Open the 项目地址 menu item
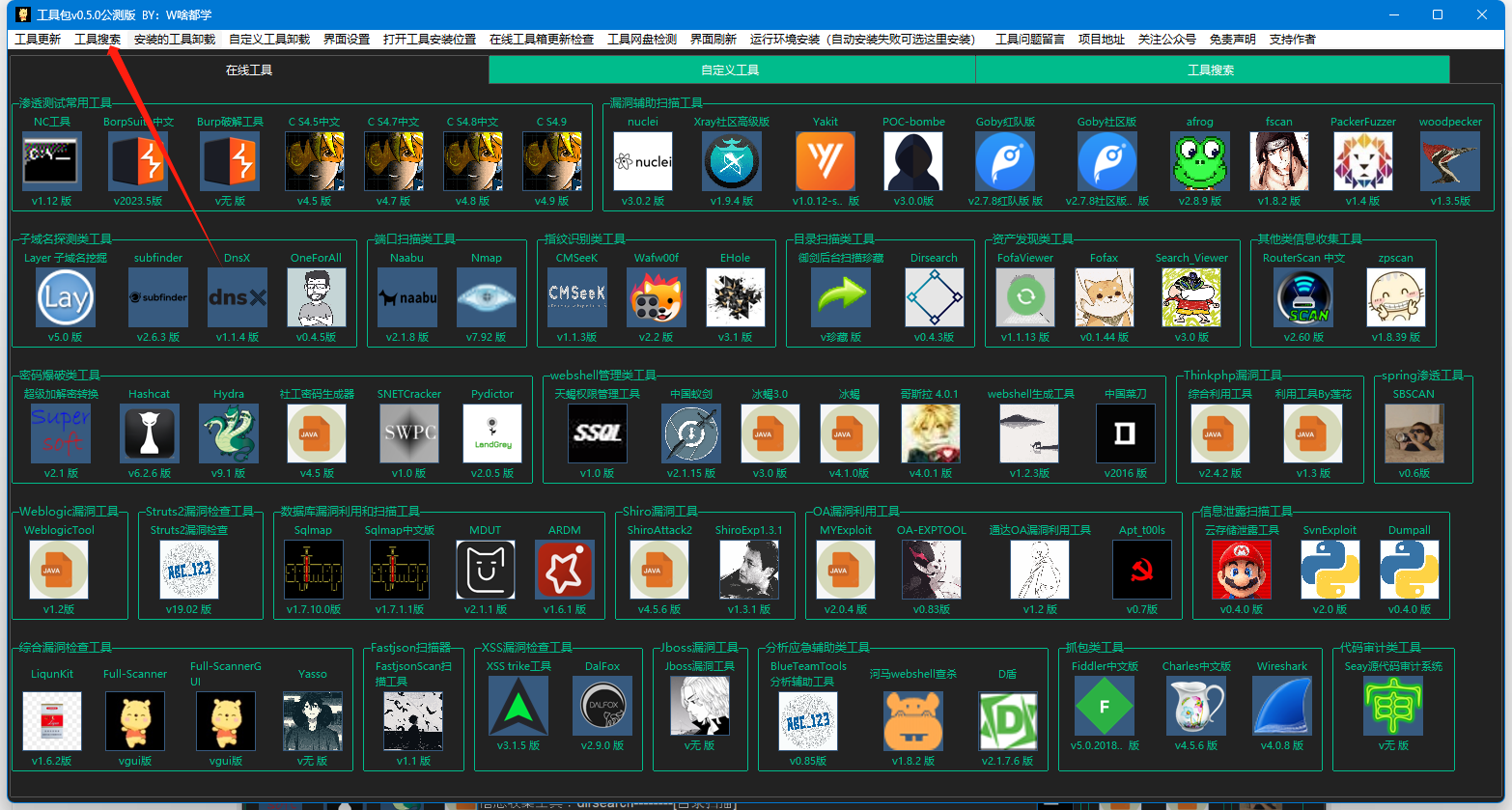Screen dimensions: 1512x810 tap(1102, 40)
